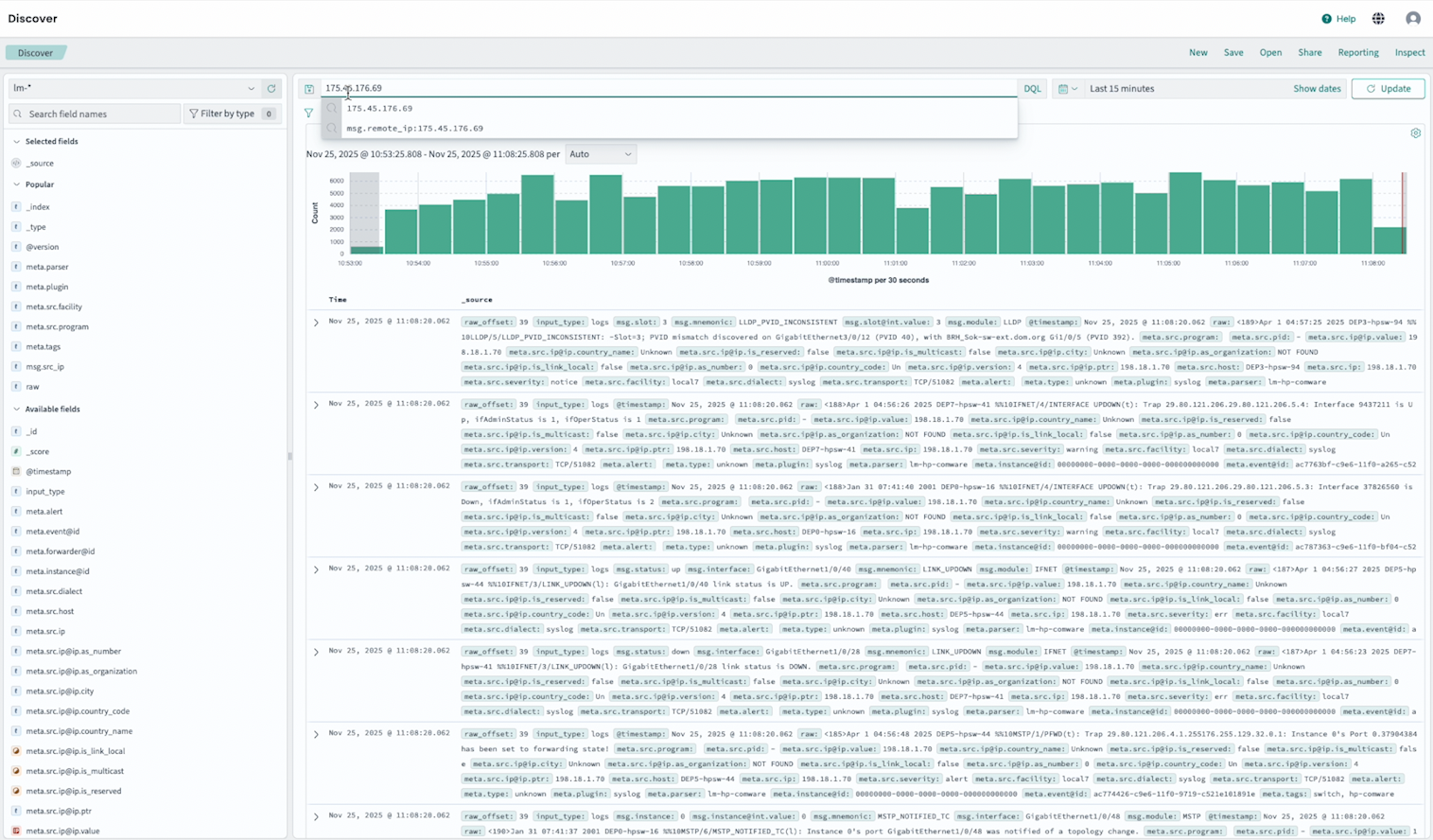Screen dimensions: 1433x840
Task: Expand the MSTP_NOTIFIED_TC log row
Action: pyautogui.click(x=316, y=816)
